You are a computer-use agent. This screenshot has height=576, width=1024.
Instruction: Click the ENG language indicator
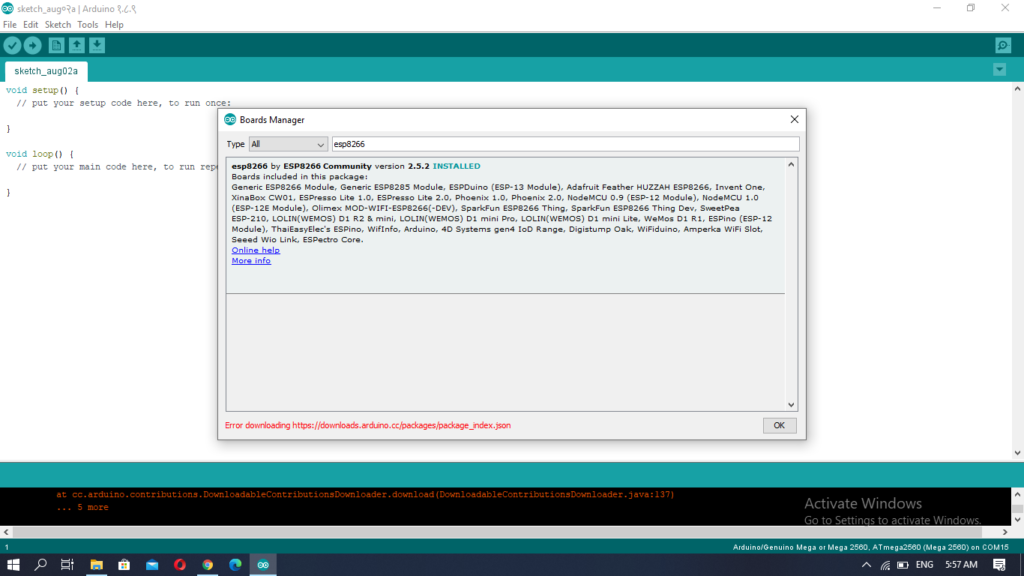pos(925,565)
